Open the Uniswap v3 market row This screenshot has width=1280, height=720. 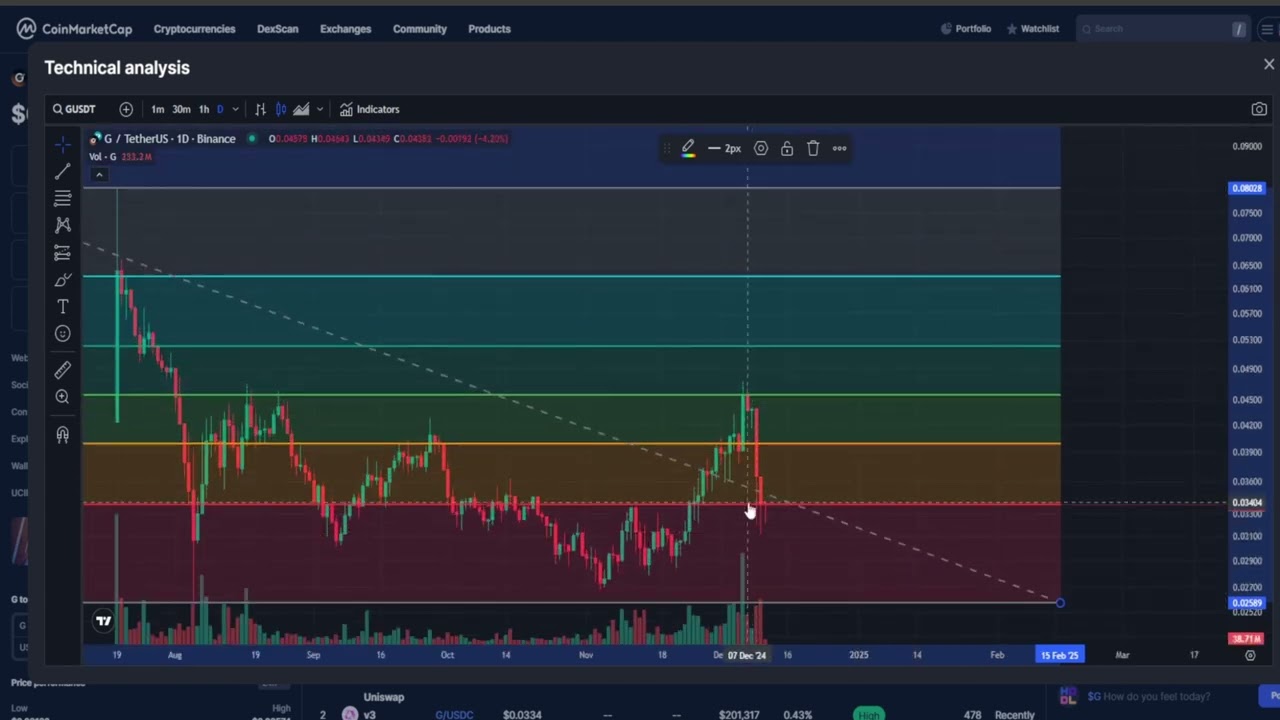[x=383, y=706]
